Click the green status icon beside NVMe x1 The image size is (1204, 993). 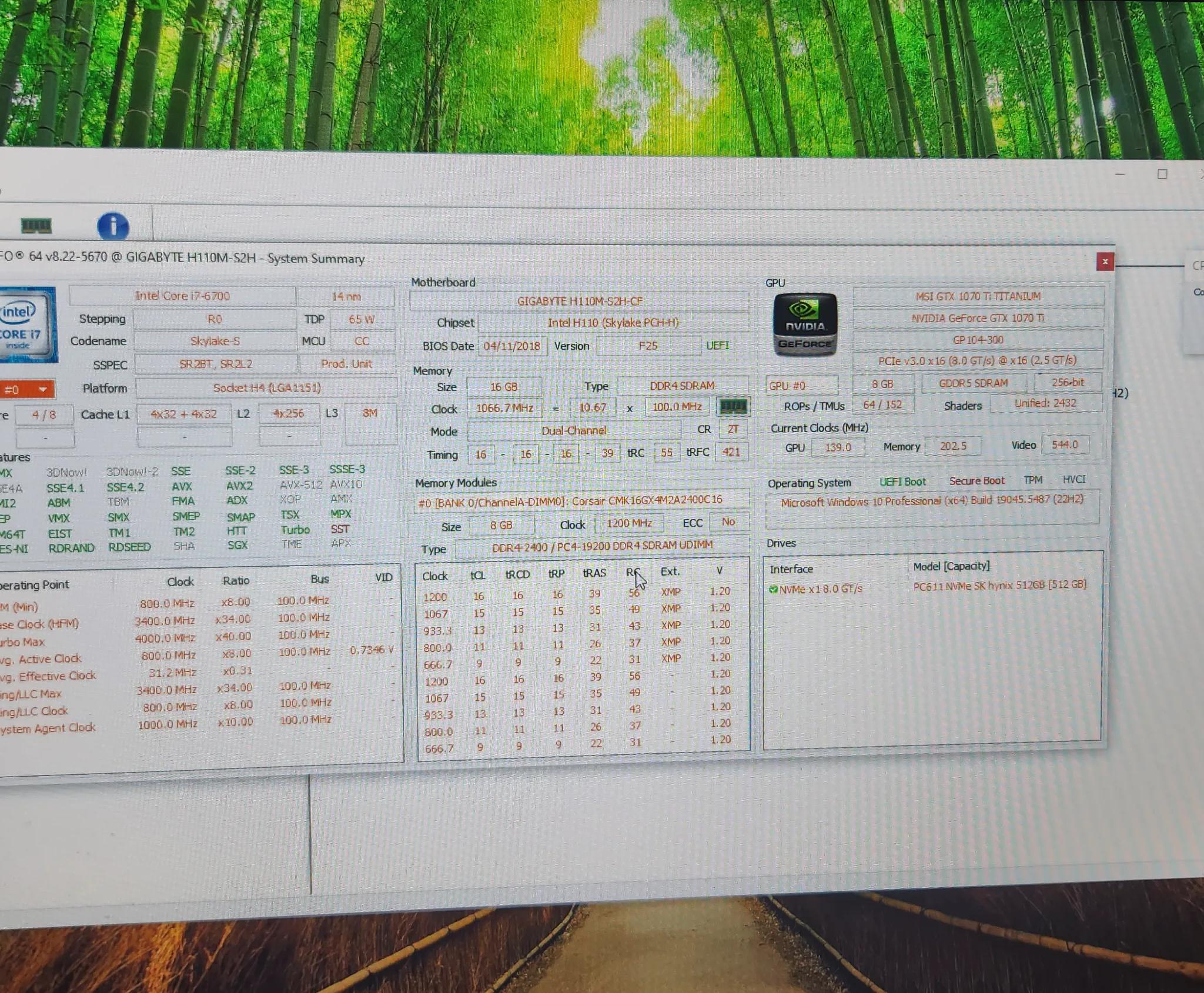point(774,589)
